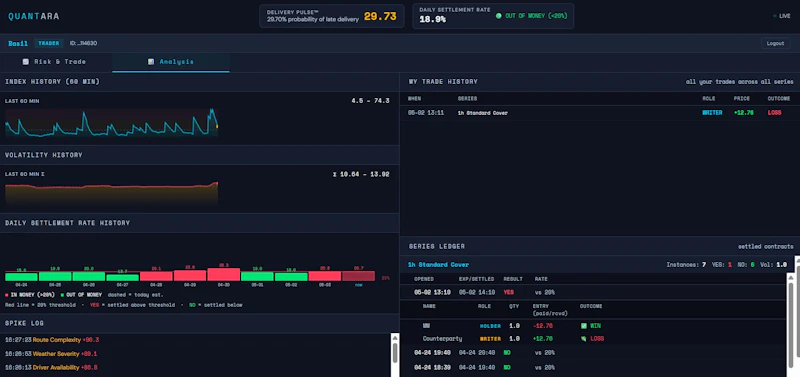Click the LIVE indicator dot
Viewport: 800px width, 377px height.
(775, 16)
